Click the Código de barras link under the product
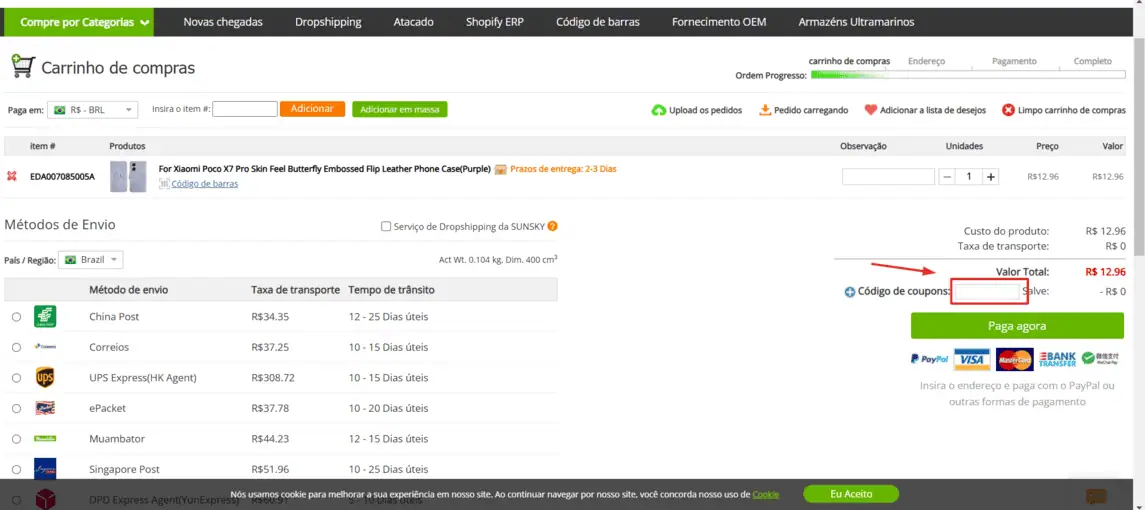The image size is (1145, 510). coord(204,184)
